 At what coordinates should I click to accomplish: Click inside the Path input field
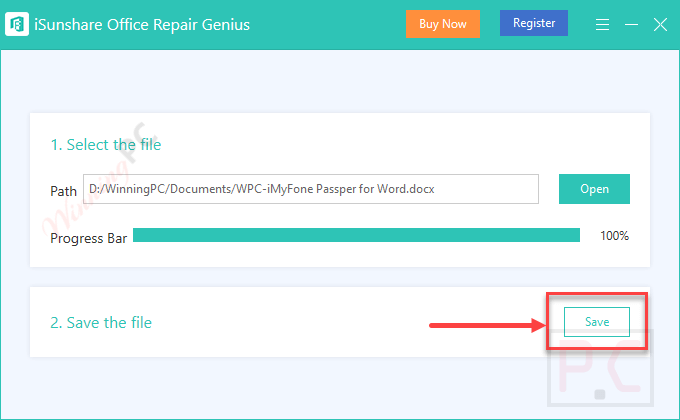[311, 189]
